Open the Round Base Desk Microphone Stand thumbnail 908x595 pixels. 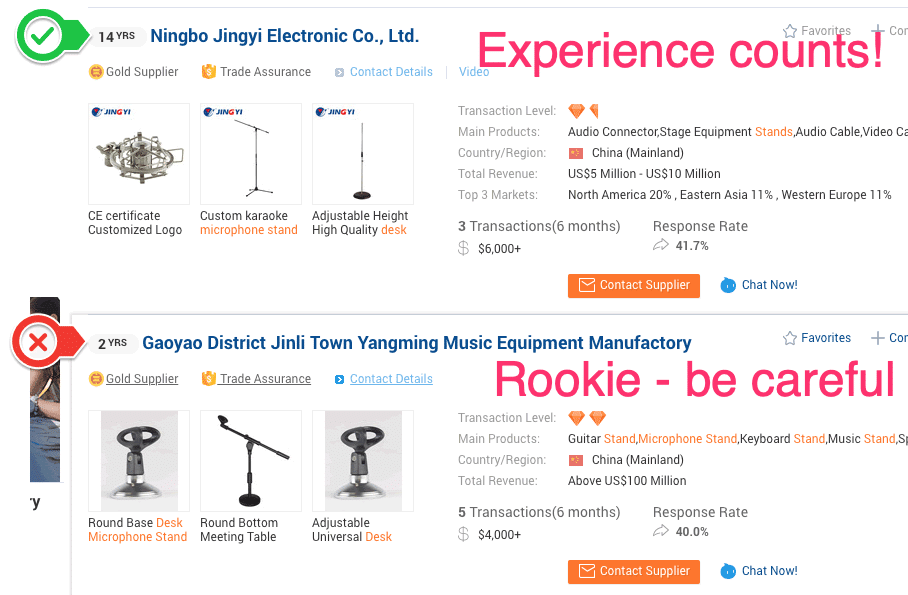coord(139,460)
